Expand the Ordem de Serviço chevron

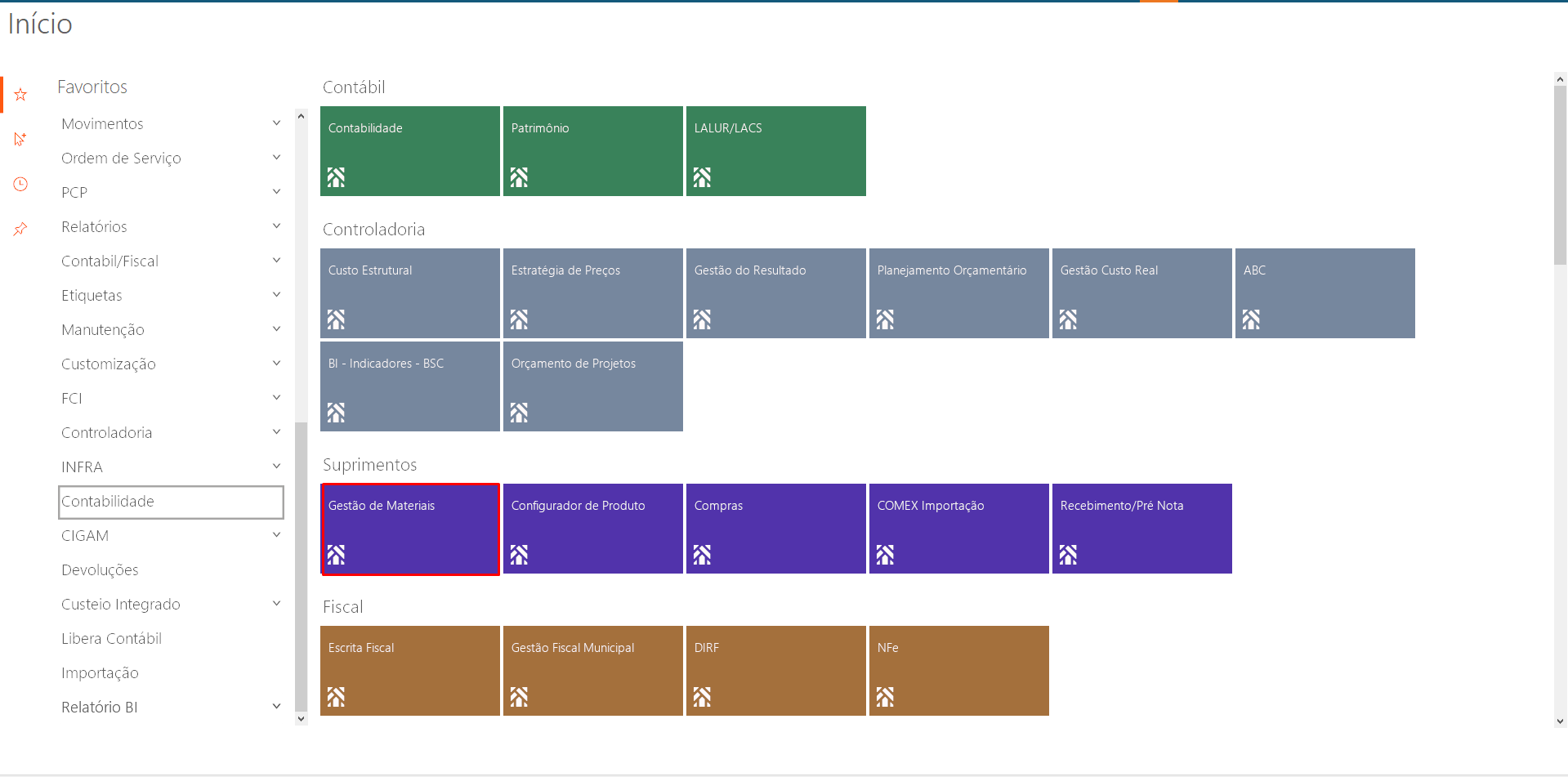coord(276,158)
